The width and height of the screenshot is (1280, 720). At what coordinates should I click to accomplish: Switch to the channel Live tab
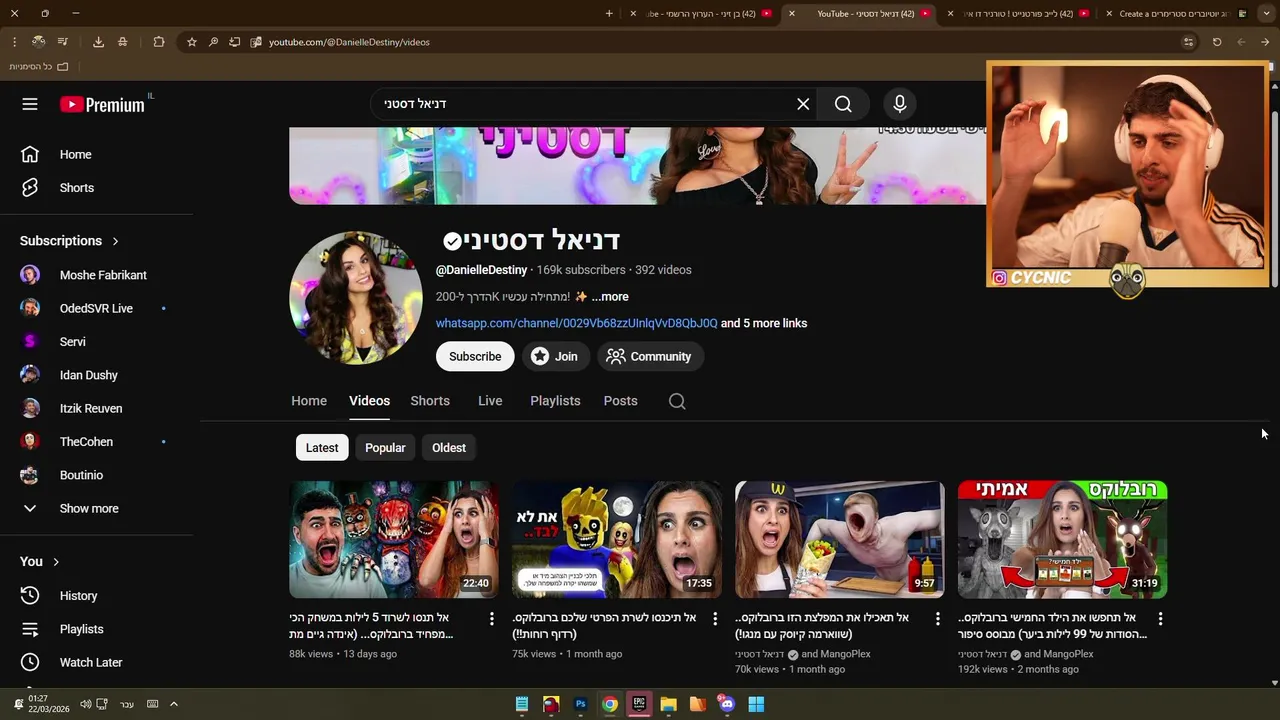pyautogui.click(x=490, y=401)
